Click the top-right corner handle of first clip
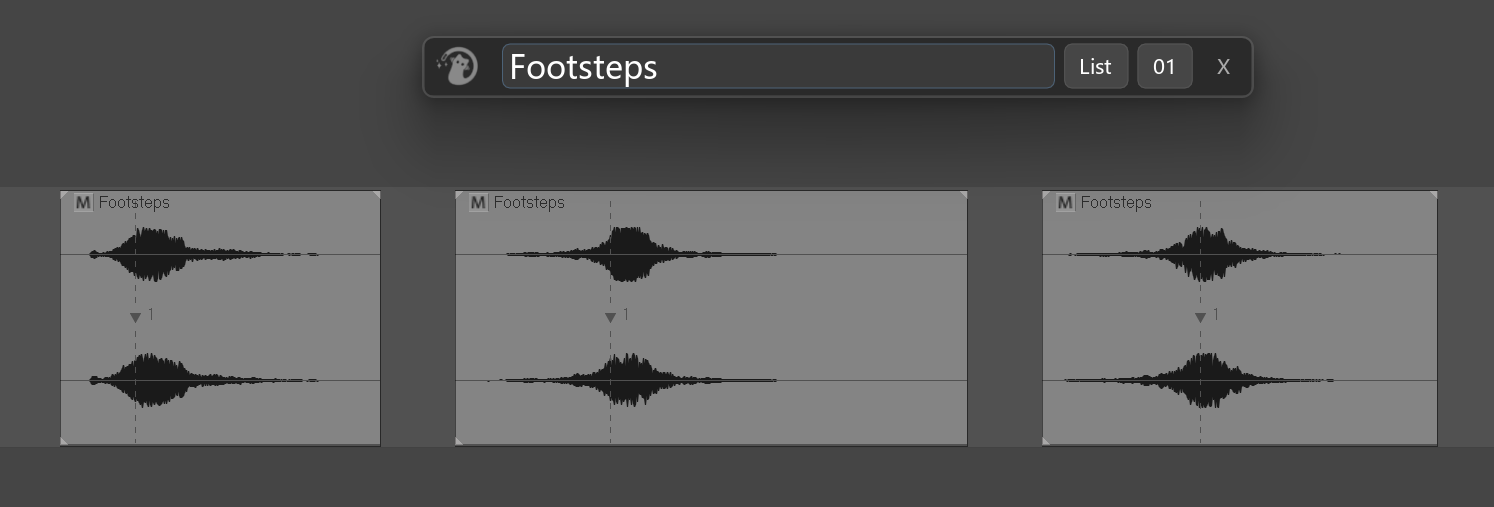 [376, 195]
